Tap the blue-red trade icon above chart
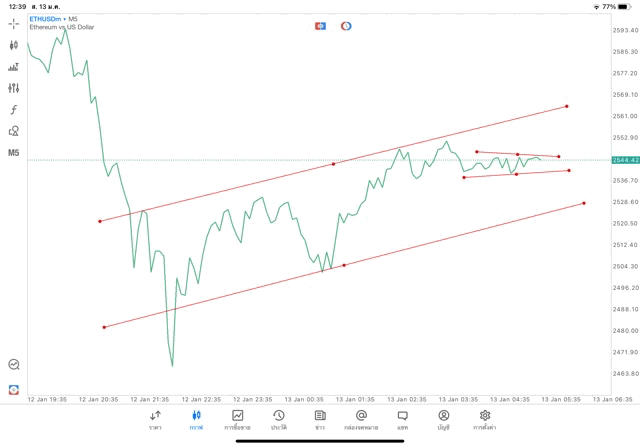 320,25
